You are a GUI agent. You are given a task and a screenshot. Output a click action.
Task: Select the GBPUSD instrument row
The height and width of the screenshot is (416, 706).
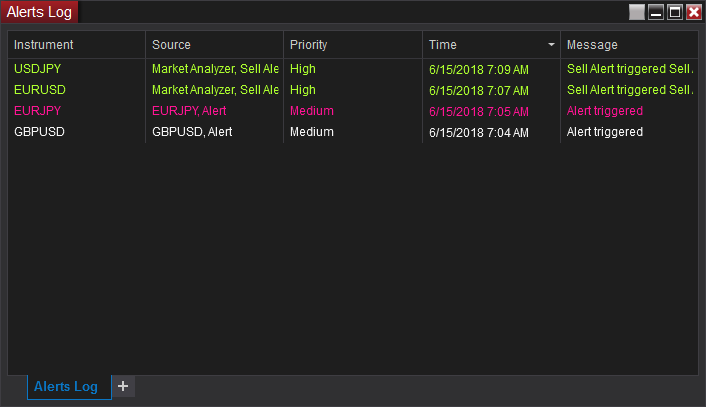pyautogui.click(x=40, y=132)
